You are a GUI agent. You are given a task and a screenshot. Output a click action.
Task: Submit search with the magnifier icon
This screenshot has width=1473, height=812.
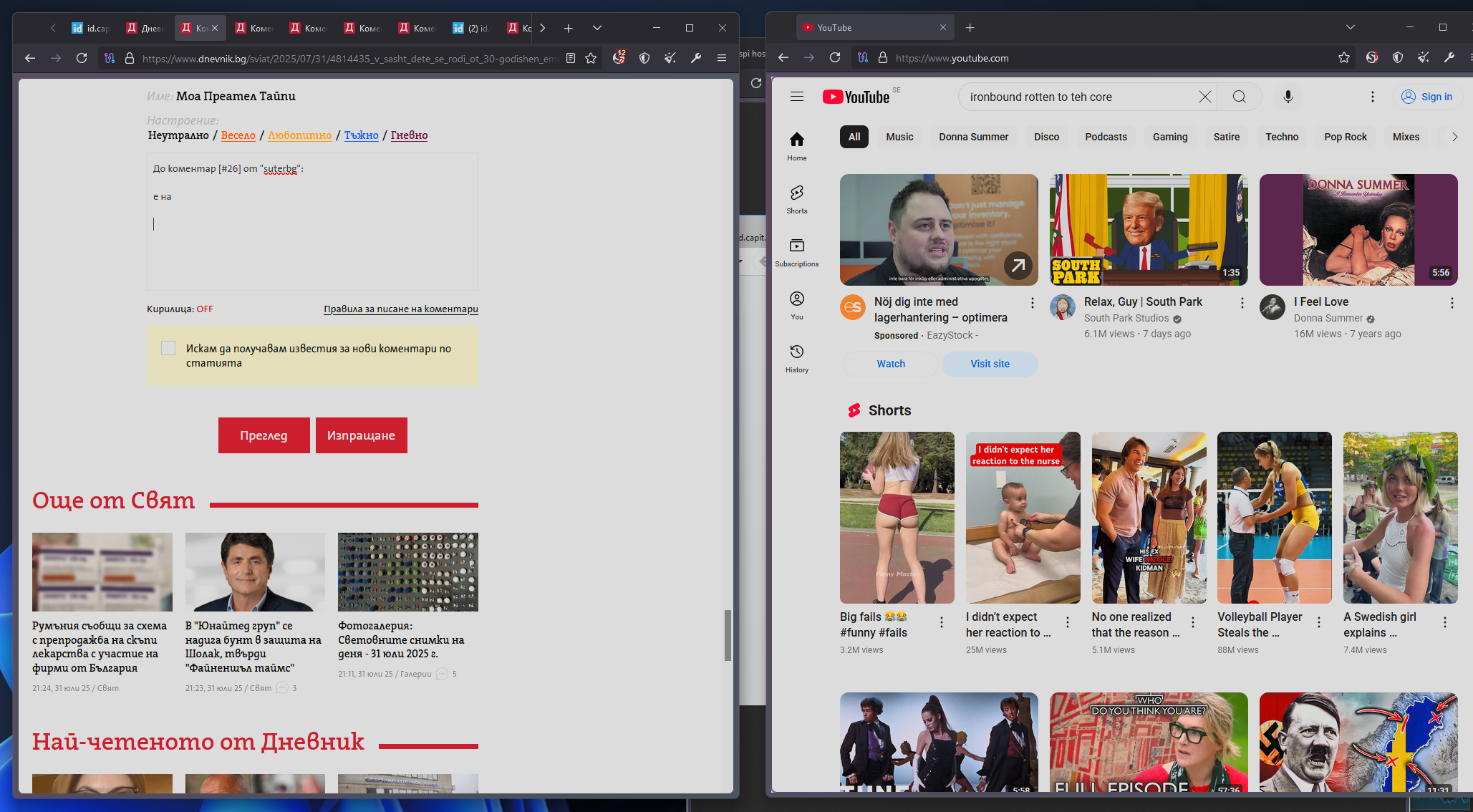pos(1240,97)
